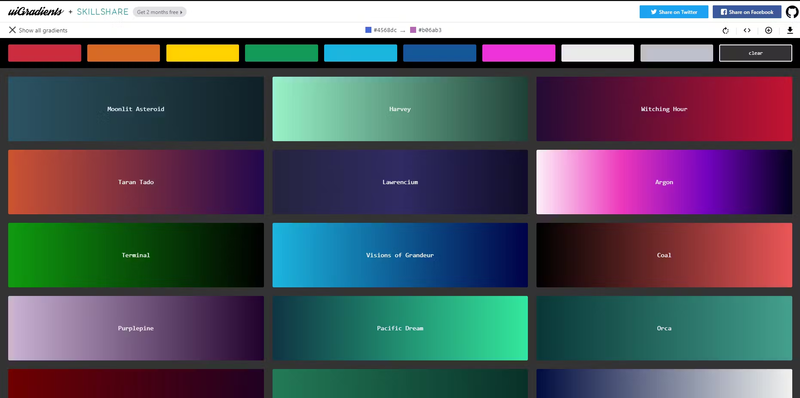Clear the color filter
Image resolution: width=800 pixels, height=398 pixels.
756,53
